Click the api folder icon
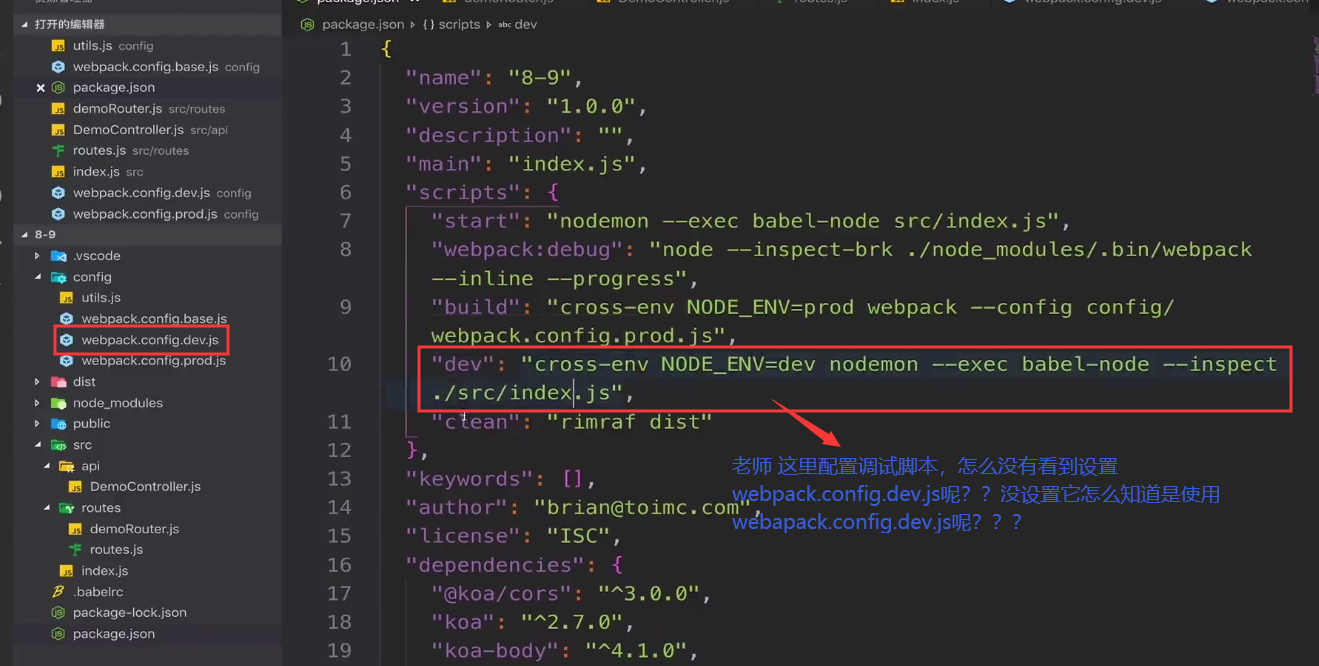The width and height of the screenshot is (1319, 666). pyautogui.click(x=67, y=466)
